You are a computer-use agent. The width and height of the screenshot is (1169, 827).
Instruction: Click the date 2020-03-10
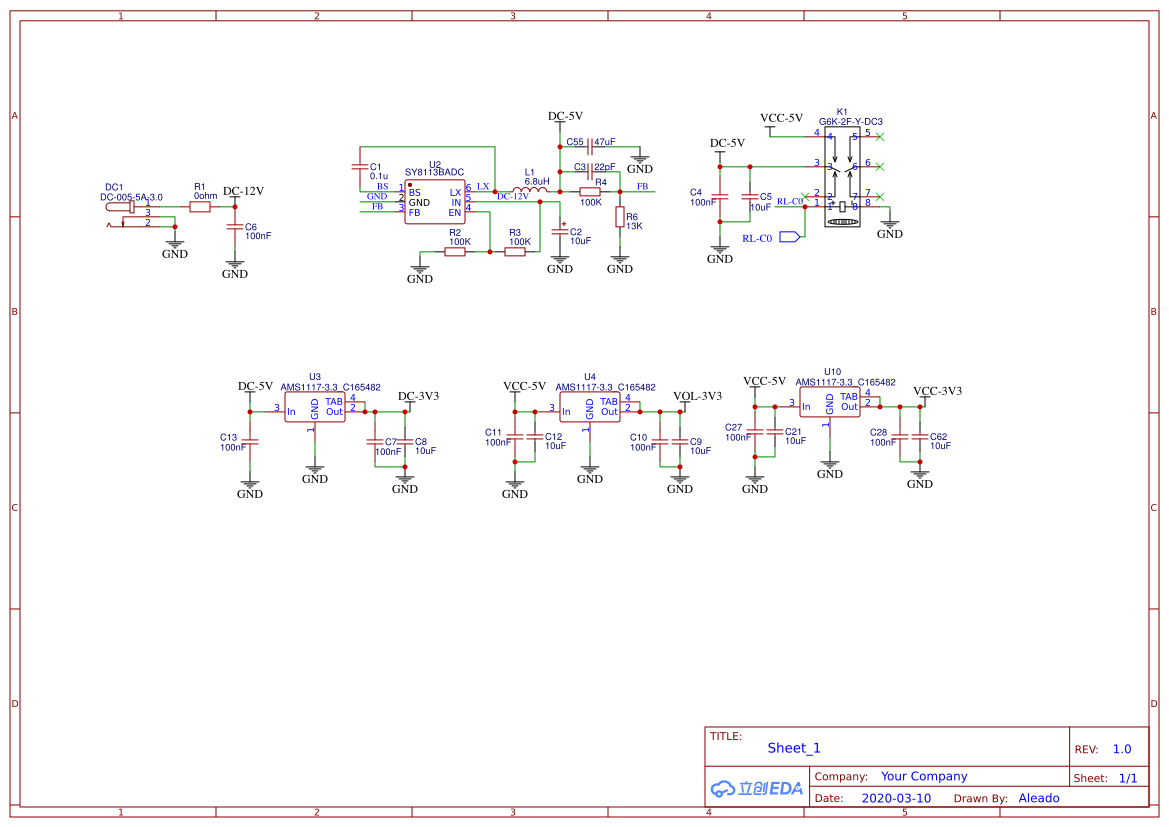(x=896, y=798)
